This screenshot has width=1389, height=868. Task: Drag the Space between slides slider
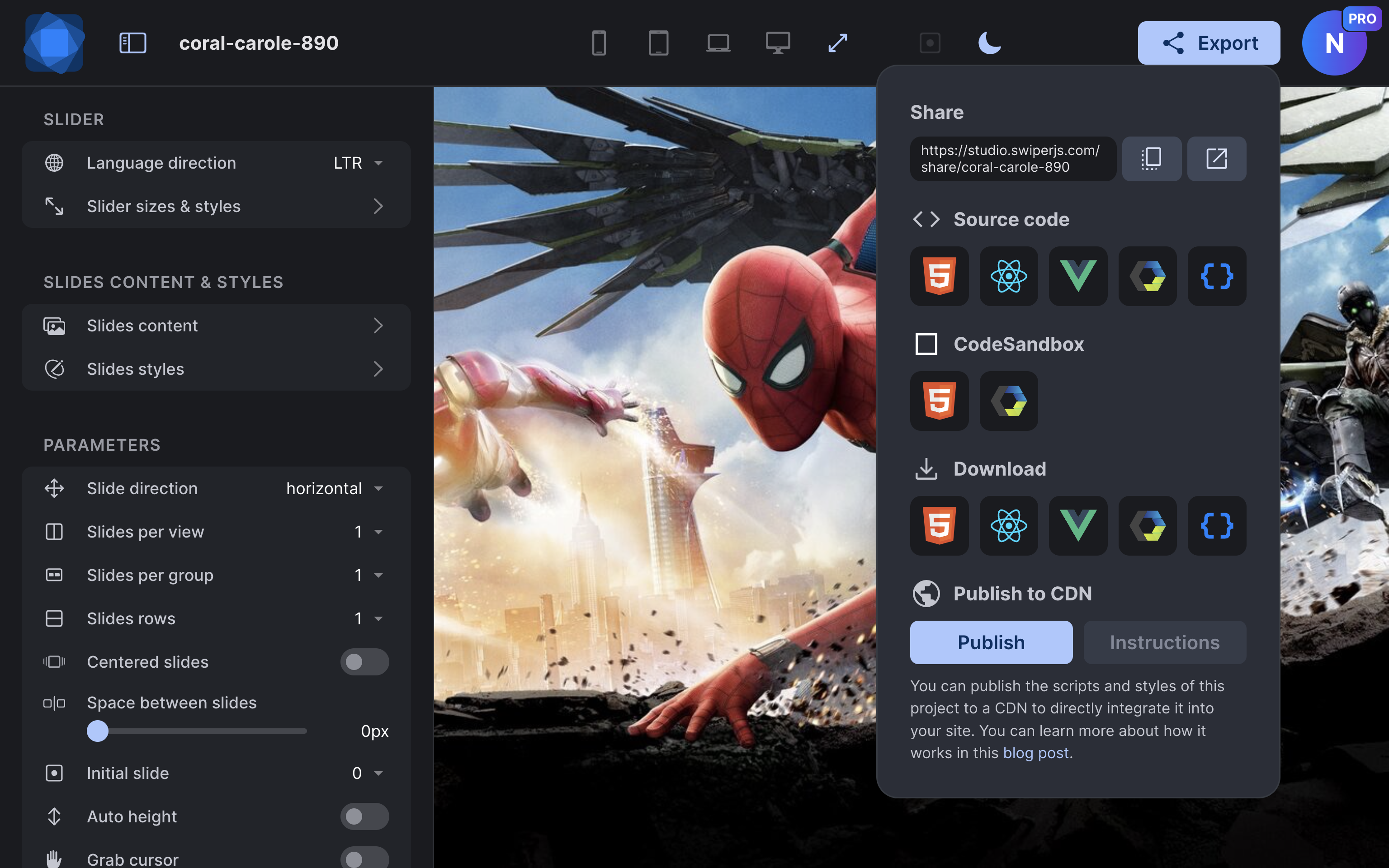pos(98,730)
